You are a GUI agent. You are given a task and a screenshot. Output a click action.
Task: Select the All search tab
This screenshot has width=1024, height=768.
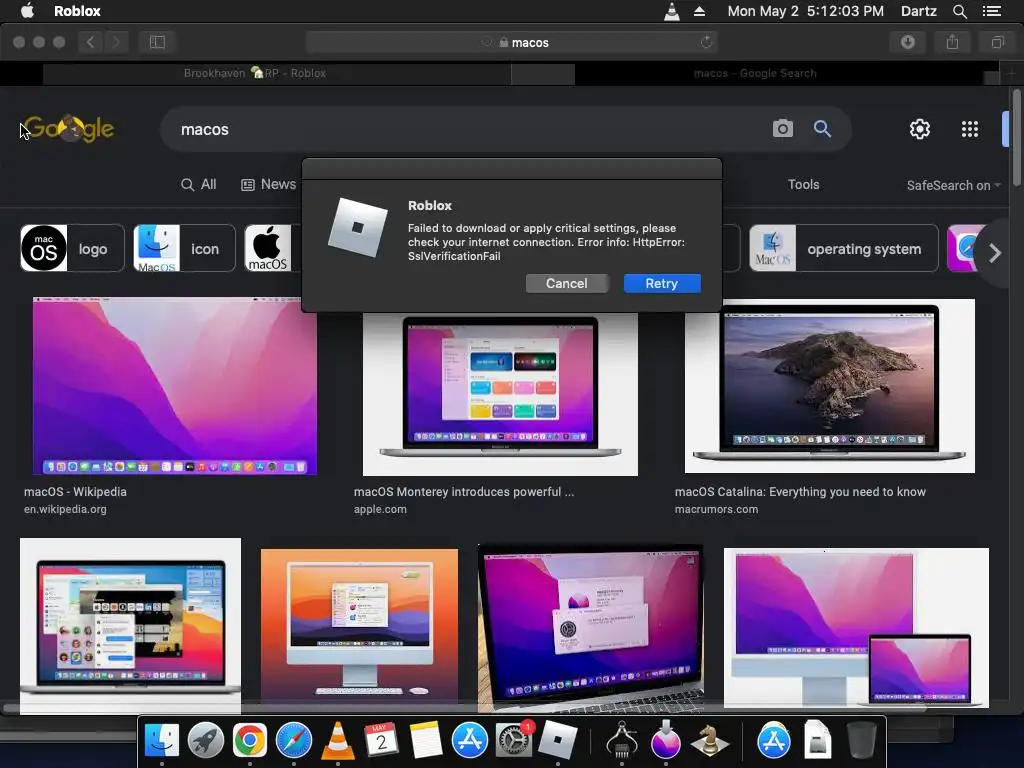point(199,184)
